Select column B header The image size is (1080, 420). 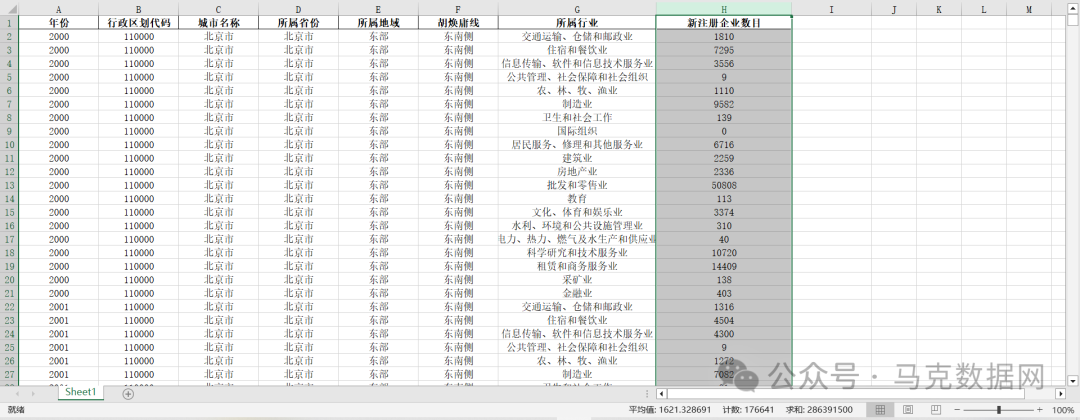click(138, 10)
